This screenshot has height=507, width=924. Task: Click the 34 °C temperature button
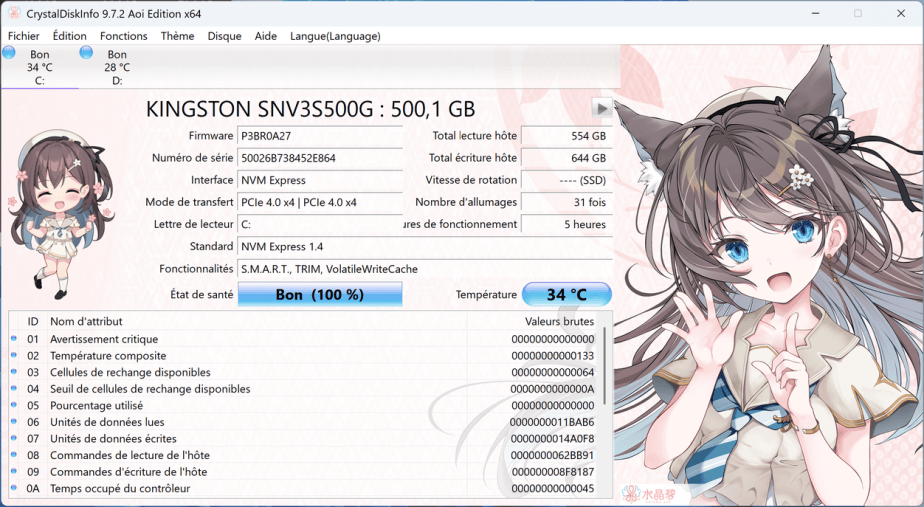567,294
